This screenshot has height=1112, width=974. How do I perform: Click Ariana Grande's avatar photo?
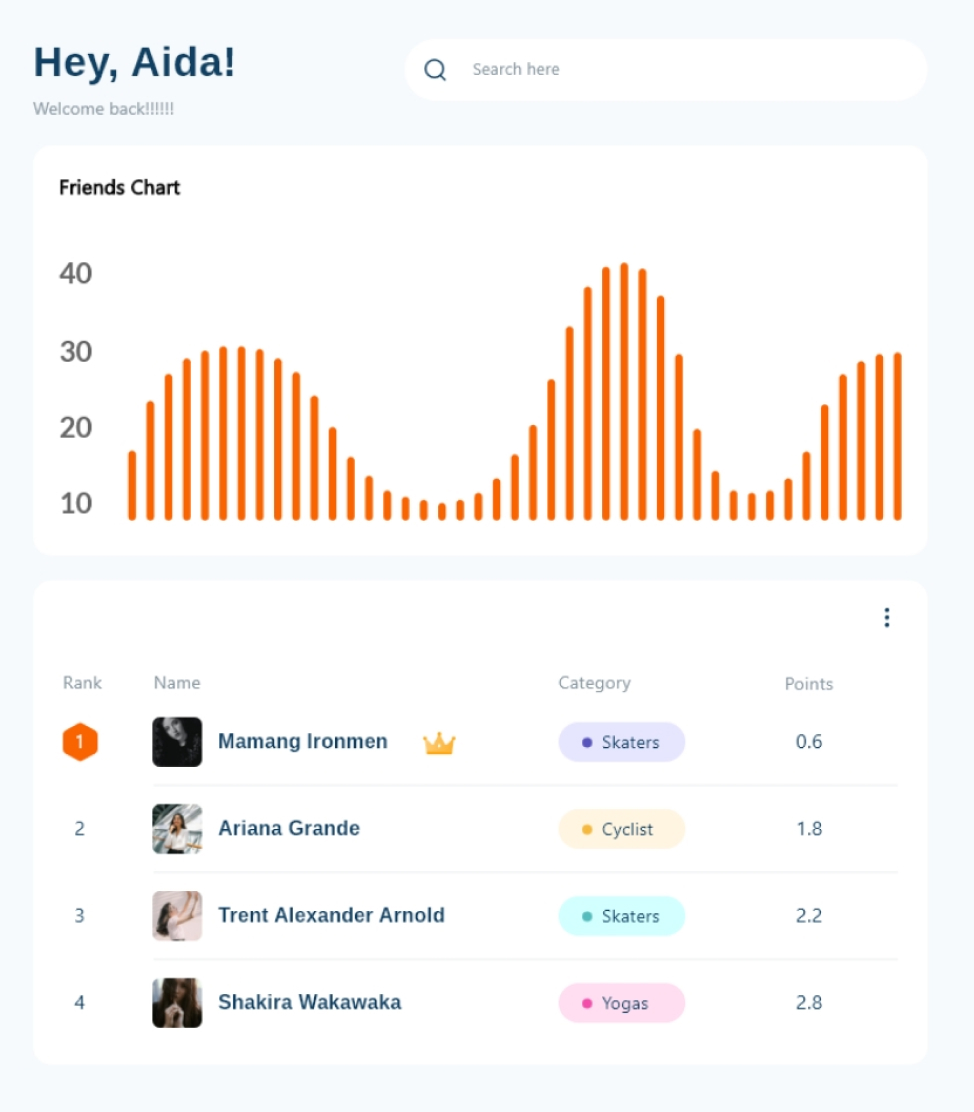[x=177, y=829]
